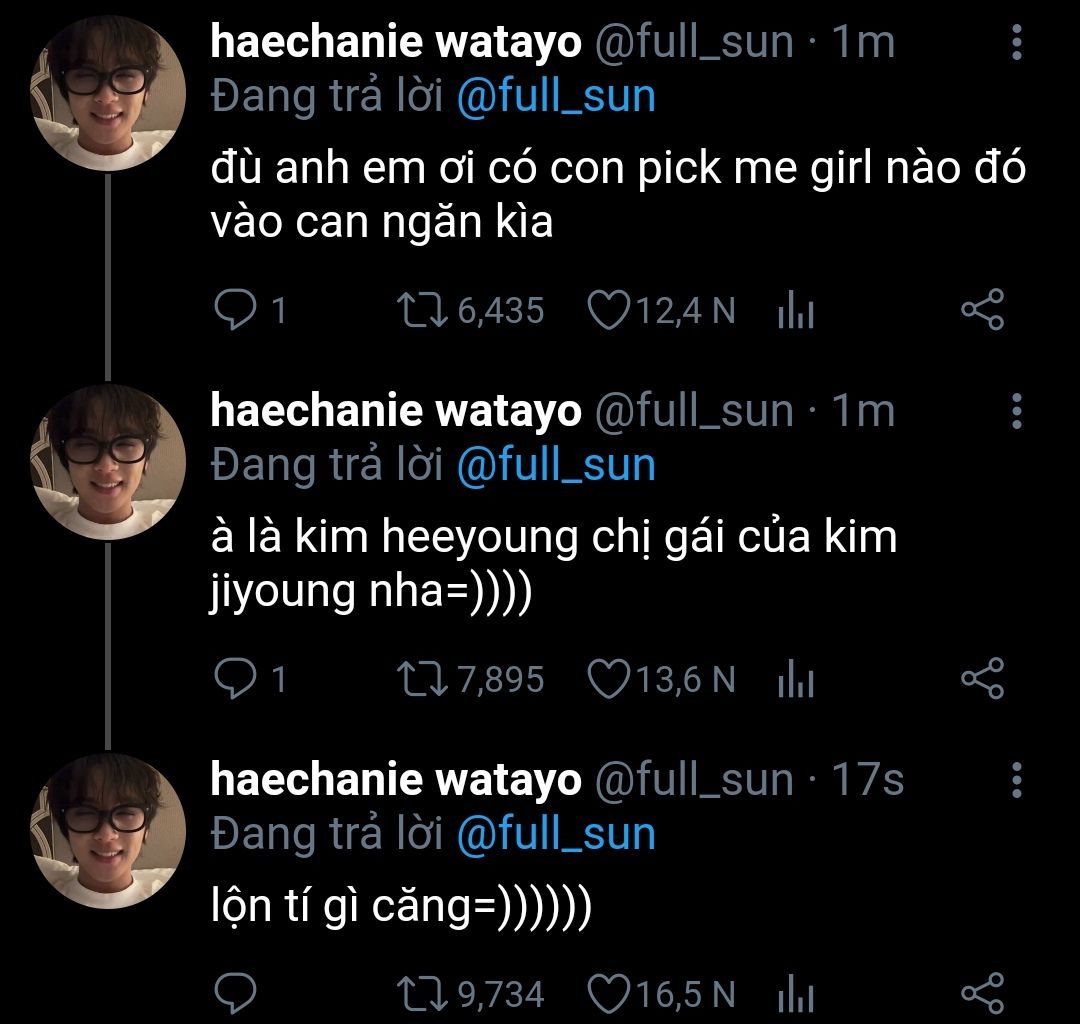Viewport: 1080px width, 1024px height.
Task: Retweet the tweet with 9,734 retweets
Action: click(x=422, y=994)
